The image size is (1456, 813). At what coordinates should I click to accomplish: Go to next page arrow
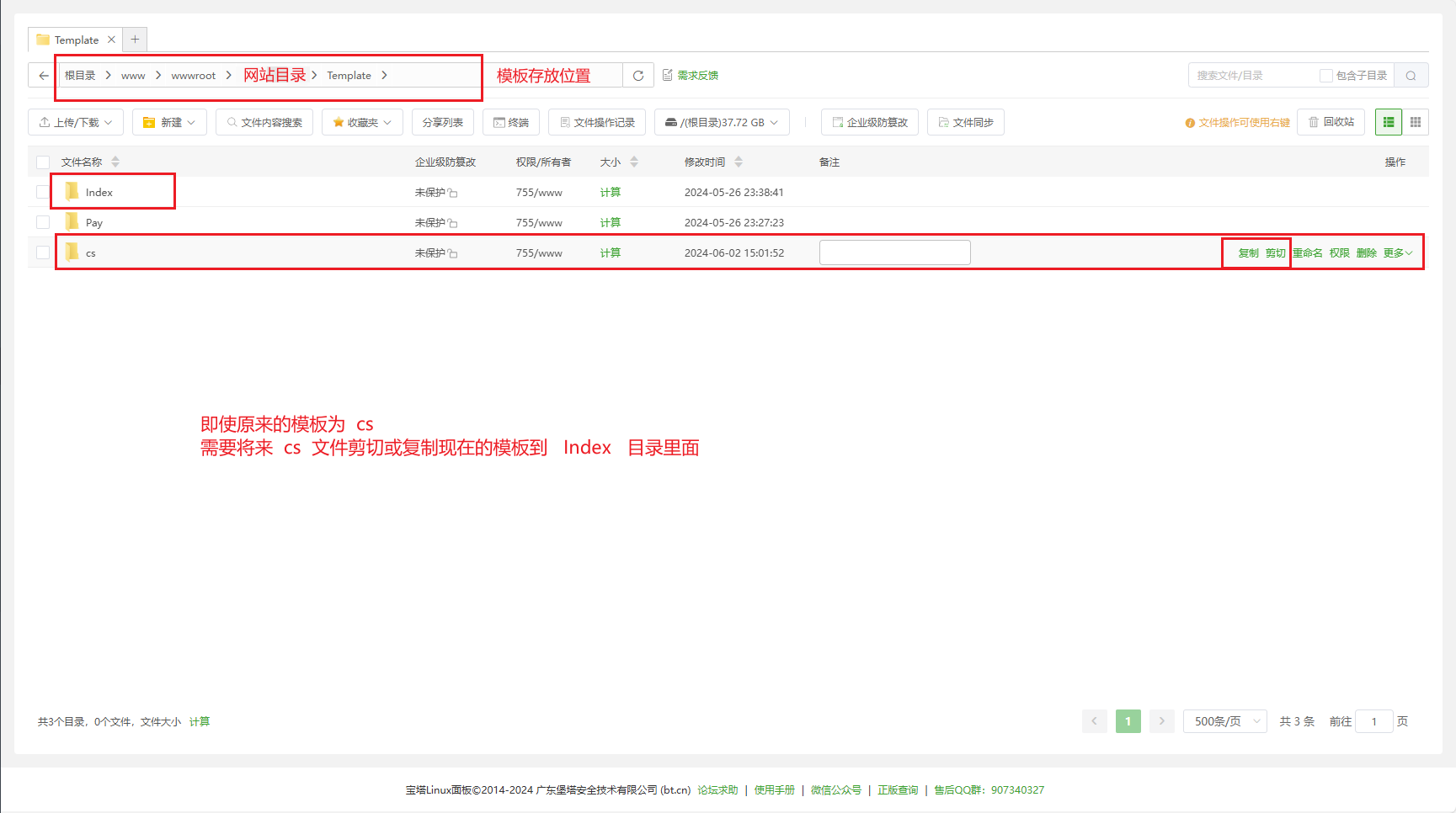click(x=1162, y=721)
